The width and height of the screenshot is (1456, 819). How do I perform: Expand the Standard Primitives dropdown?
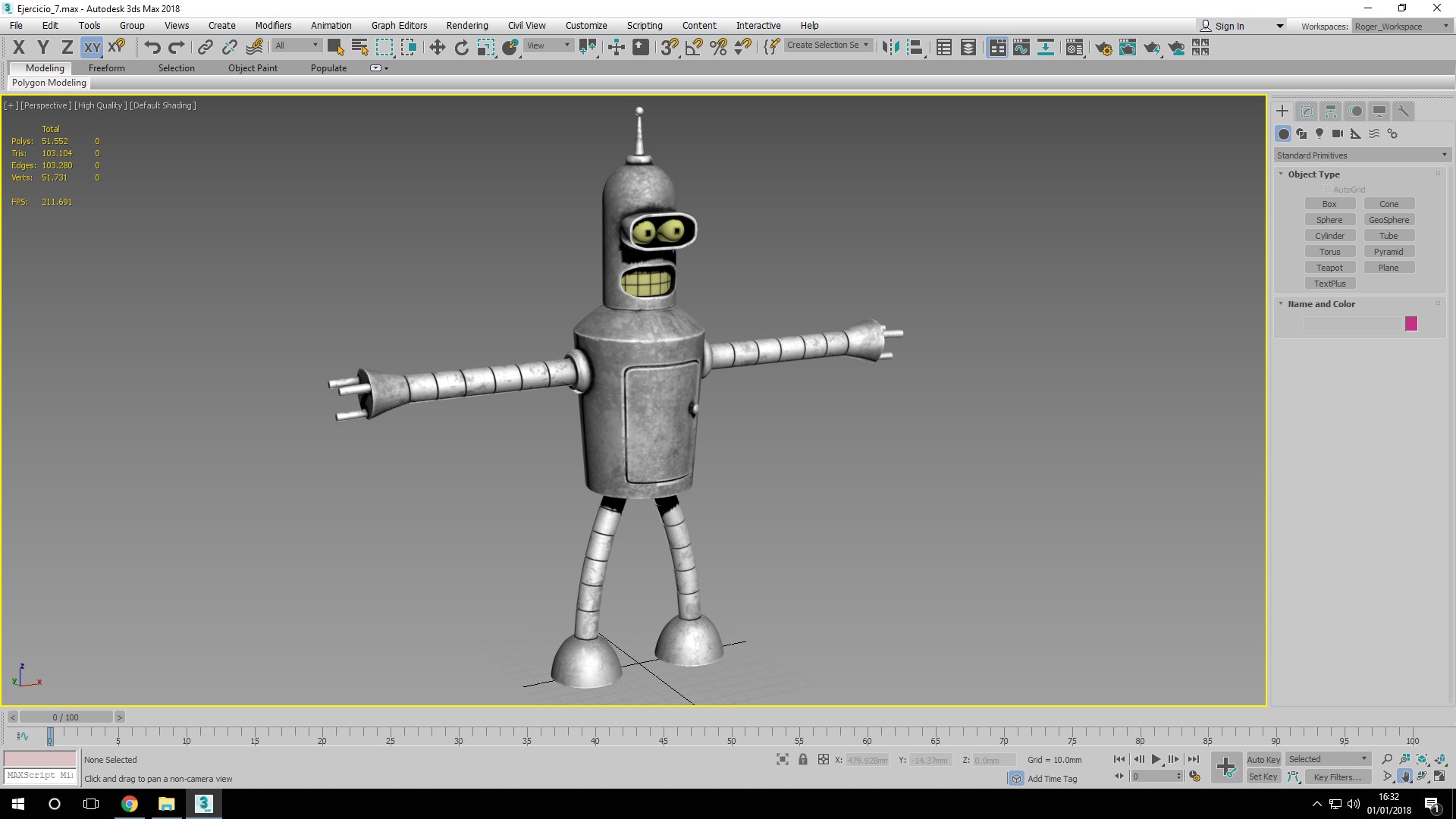1362,155
